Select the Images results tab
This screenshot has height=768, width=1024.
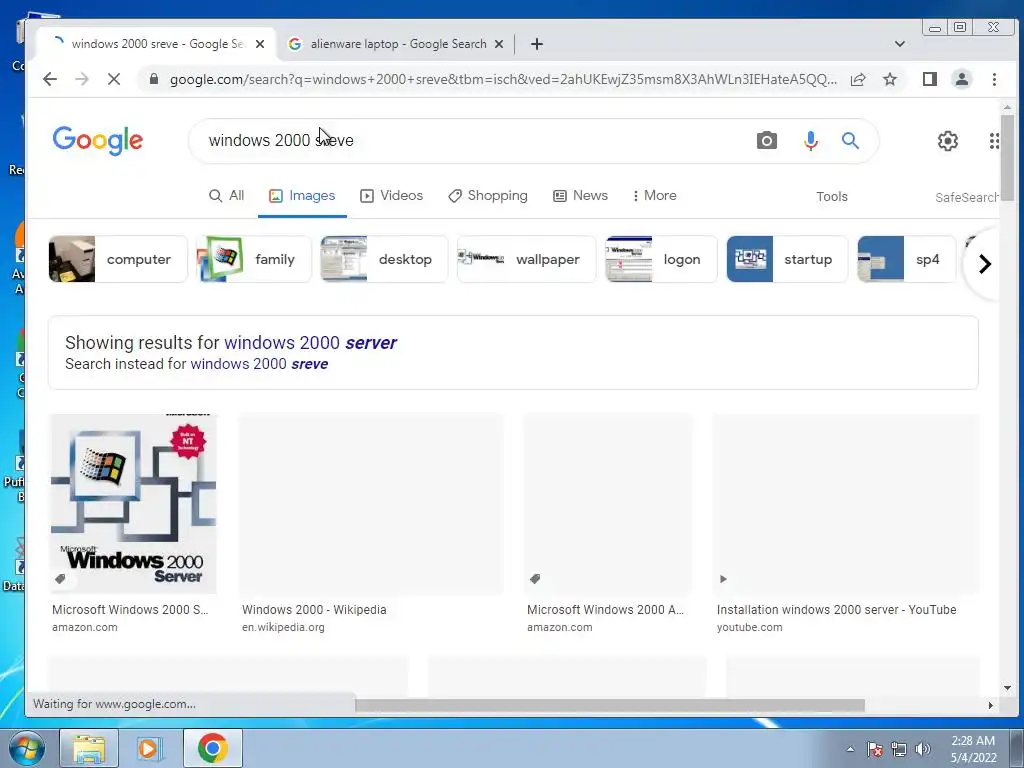point(302,195)
